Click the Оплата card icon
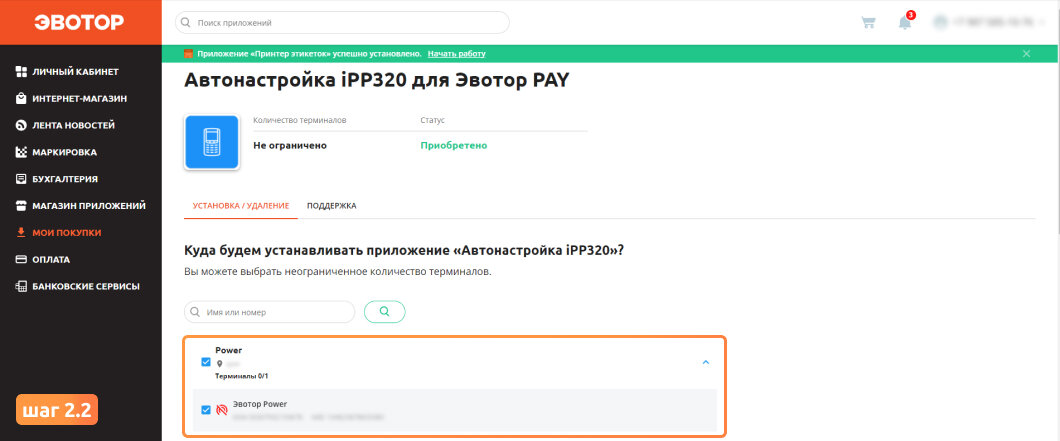 coord(21,259)
